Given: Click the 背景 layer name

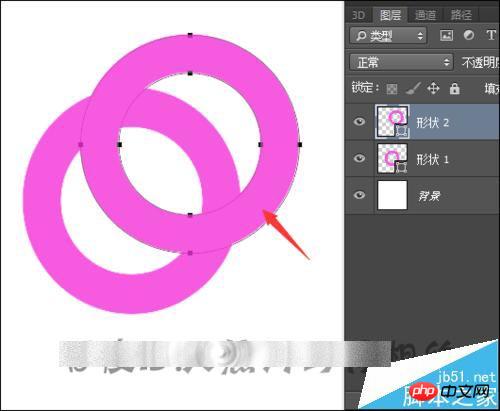Looking at the screenshot, I should (x=429, y=196).
